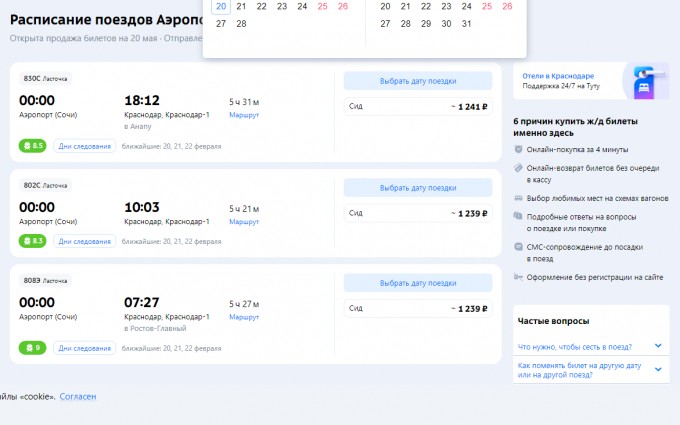Screen dimensions: 680x425
Task: Pick date 28 in the left calendar month
Action: click(241, 23)
